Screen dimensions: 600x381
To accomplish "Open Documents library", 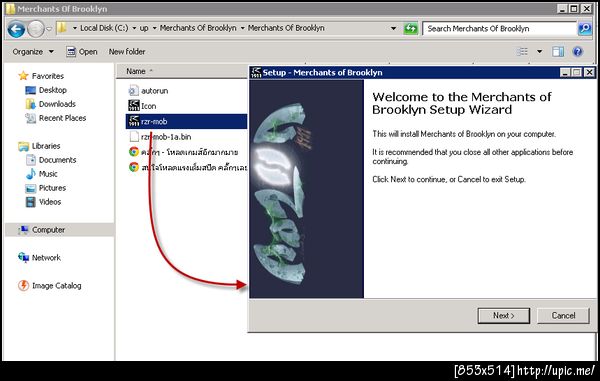I will tap(57, 160).
